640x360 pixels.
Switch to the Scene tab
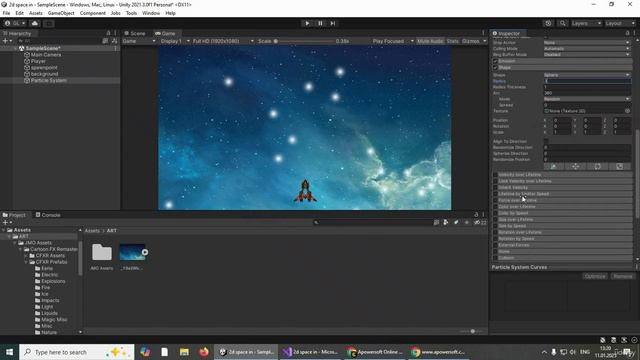pyautogui.click(x=135, y=33)
